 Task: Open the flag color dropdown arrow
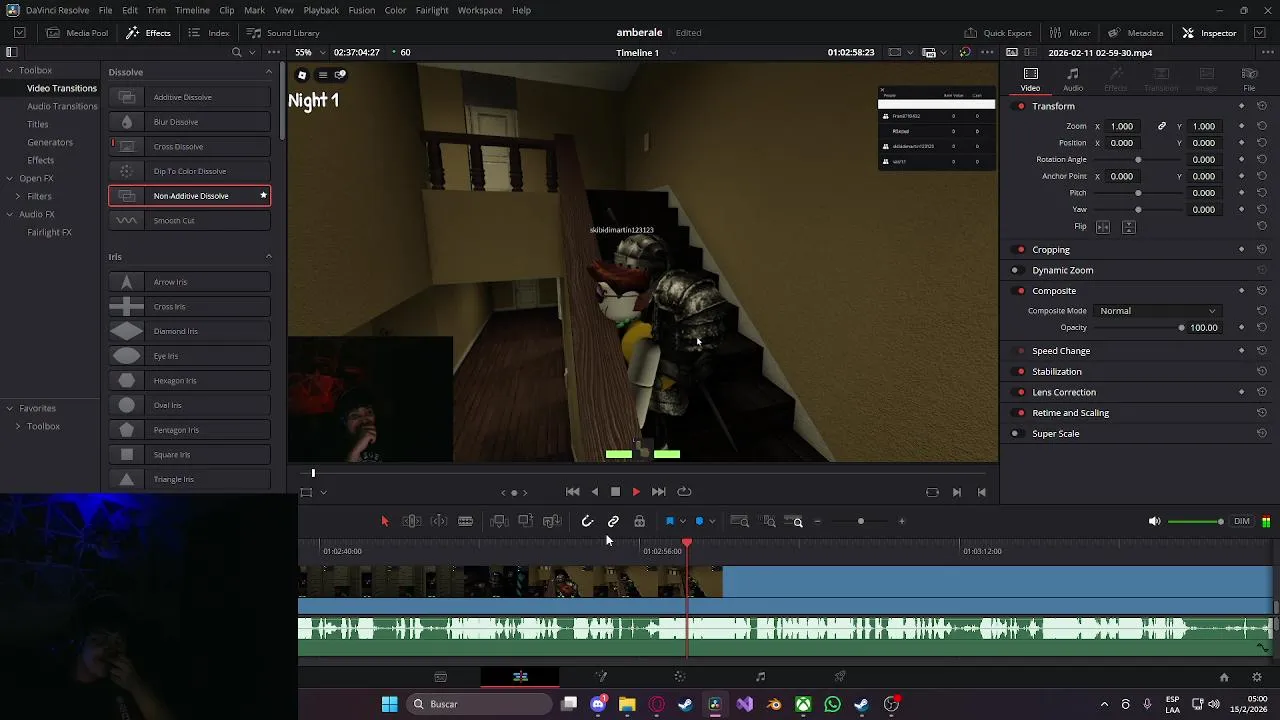tap(682, 521)
